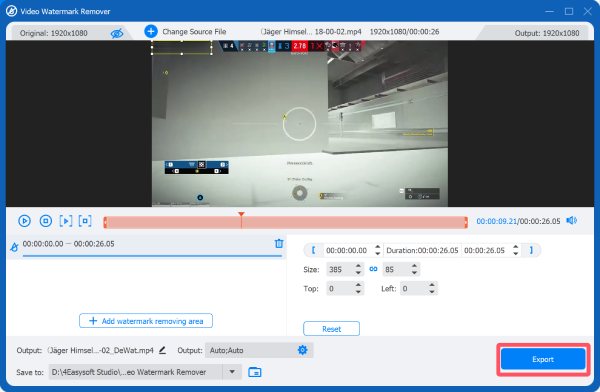The height and width of the screenshot is (392, 600).
Task: Click the end time field 00:00:26.05
Action: (x=484, y=250)
